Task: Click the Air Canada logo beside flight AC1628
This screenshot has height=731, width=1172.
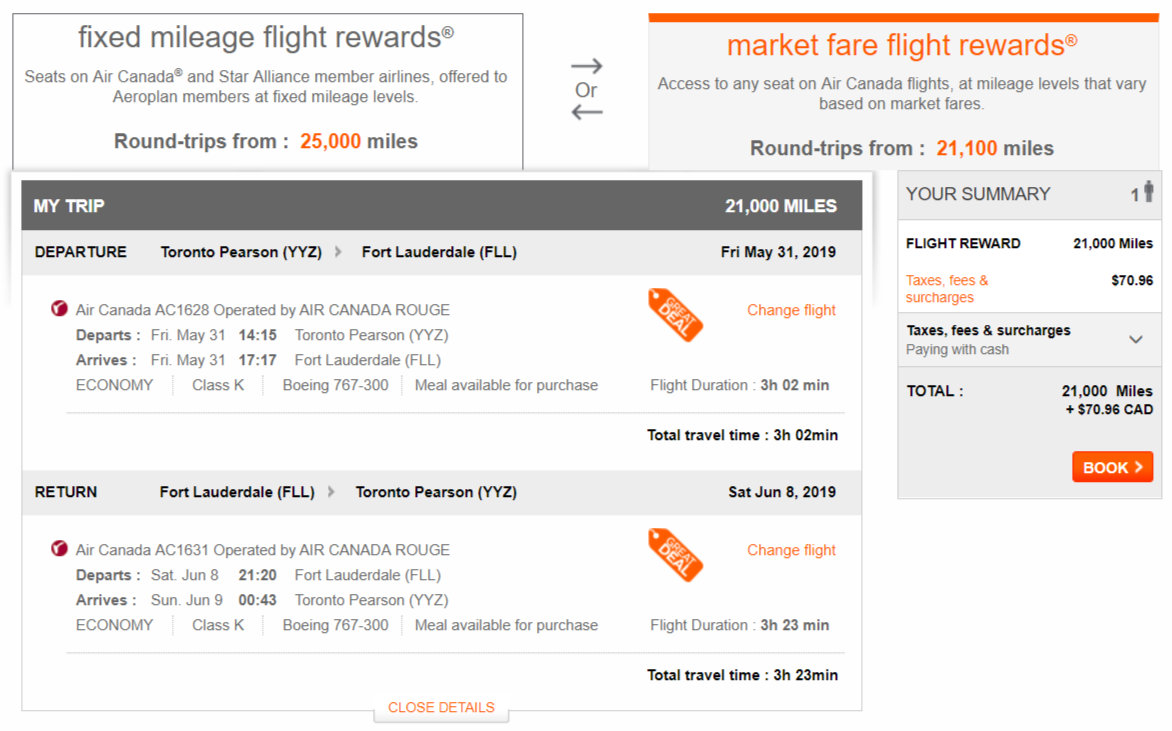Action: [x=62, y=309]
